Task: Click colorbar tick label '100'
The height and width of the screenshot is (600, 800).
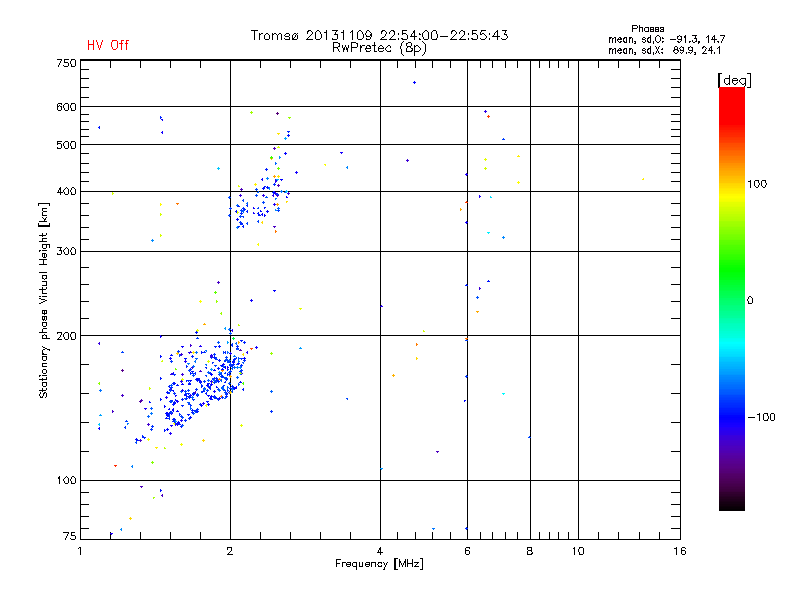Action: 757,184
